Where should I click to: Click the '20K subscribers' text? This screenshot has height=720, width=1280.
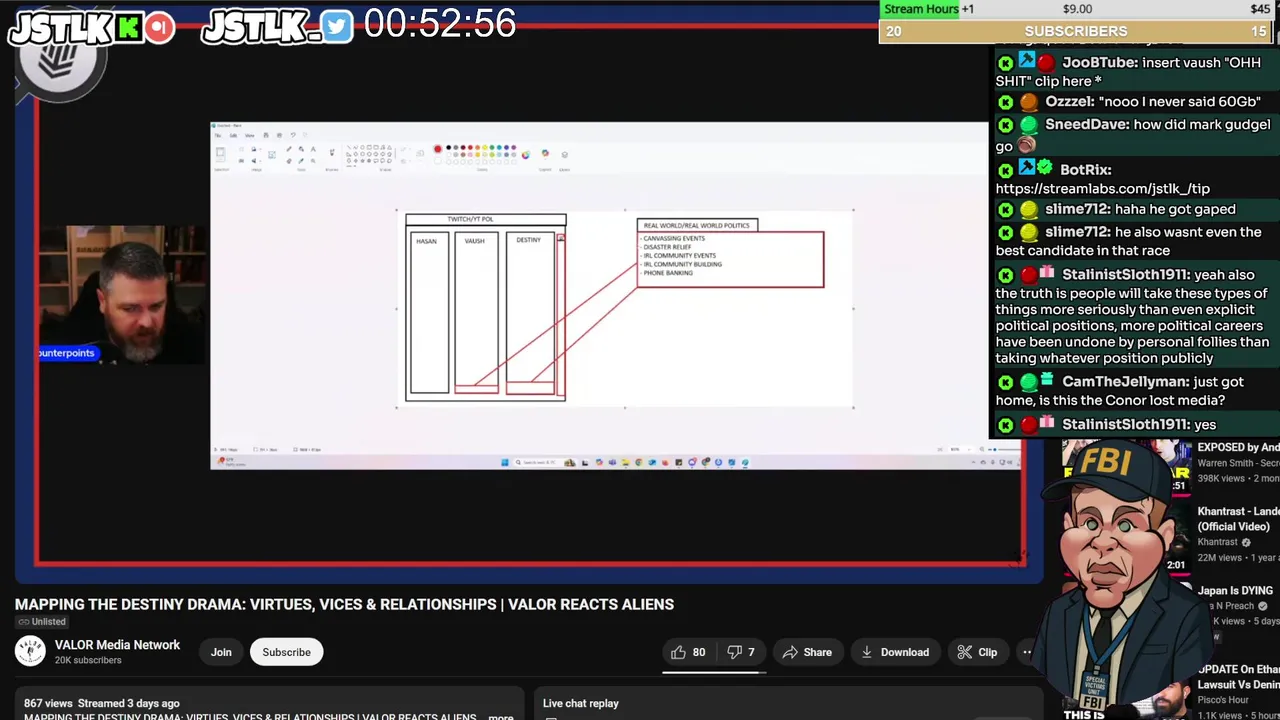(x=88, y=660)
